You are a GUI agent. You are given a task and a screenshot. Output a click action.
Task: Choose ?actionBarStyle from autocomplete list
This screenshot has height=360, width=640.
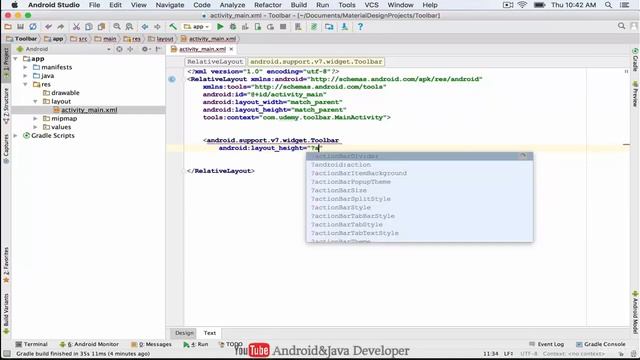coord(420,207)
